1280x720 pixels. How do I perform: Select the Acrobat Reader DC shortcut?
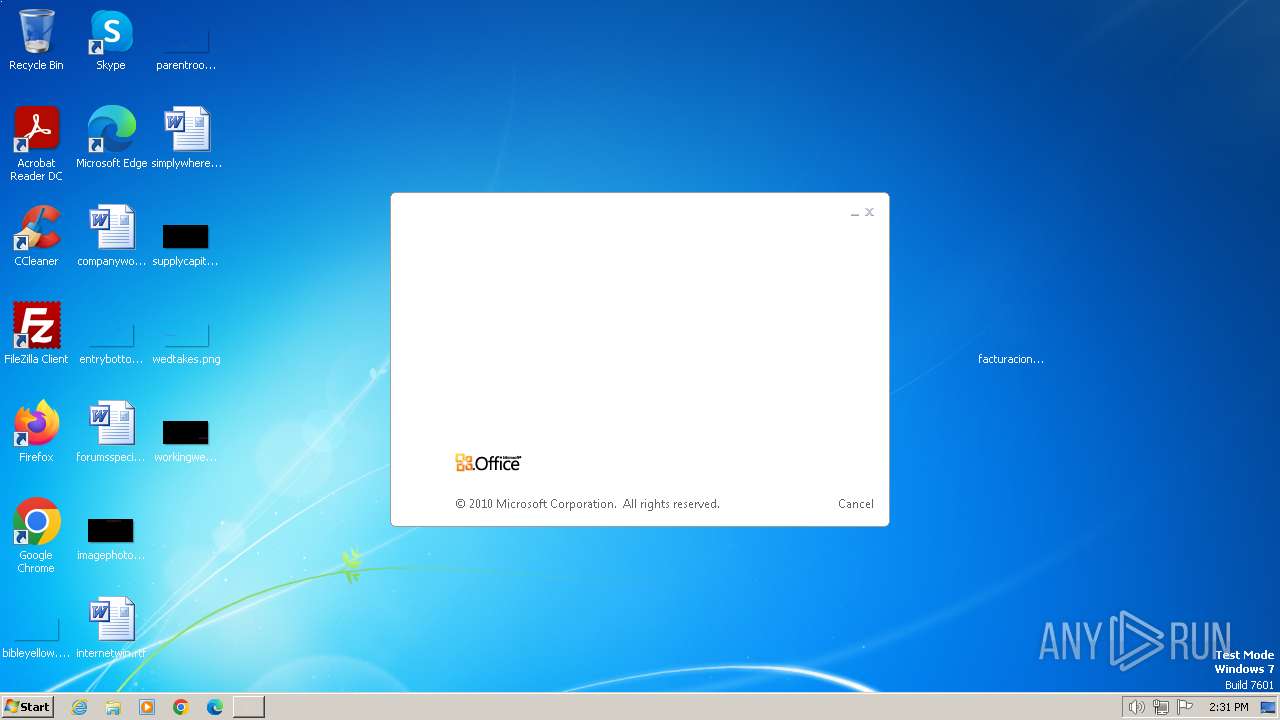click(36, 144)
